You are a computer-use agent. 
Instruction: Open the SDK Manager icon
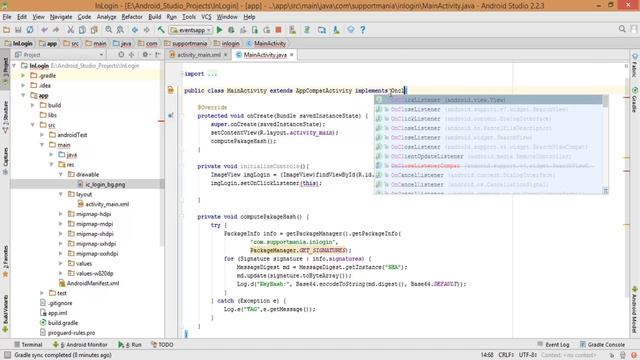(x=336, y=30)
